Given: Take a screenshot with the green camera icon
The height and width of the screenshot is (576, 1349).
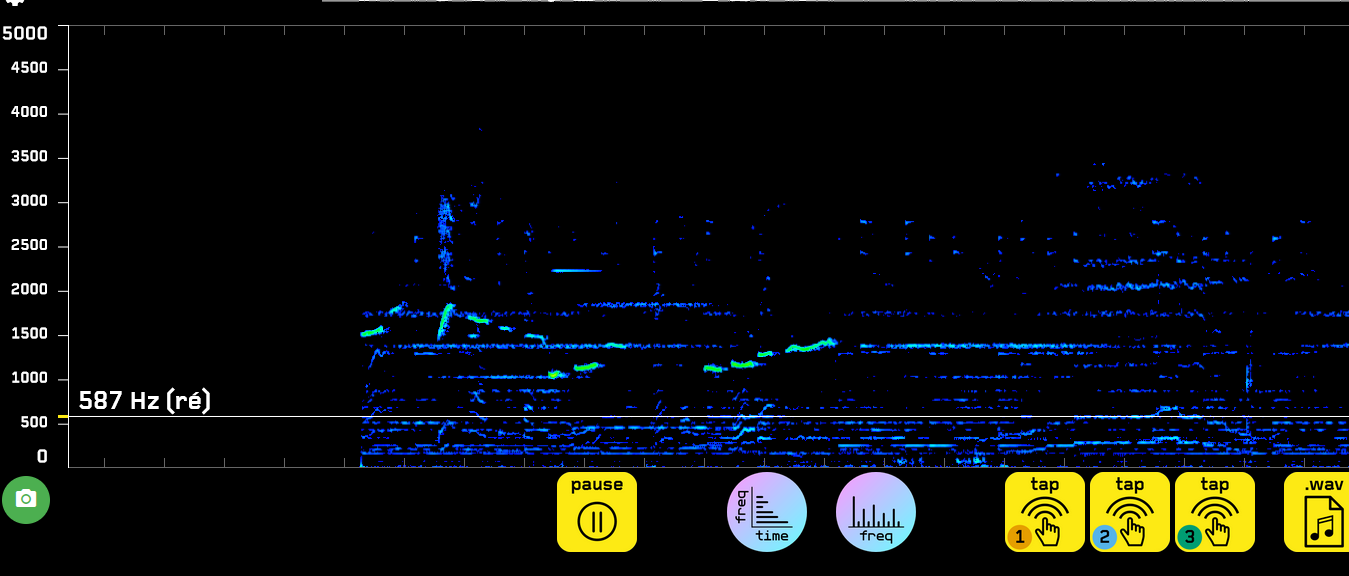Looking at the screenshot, I should click(26, 499).
